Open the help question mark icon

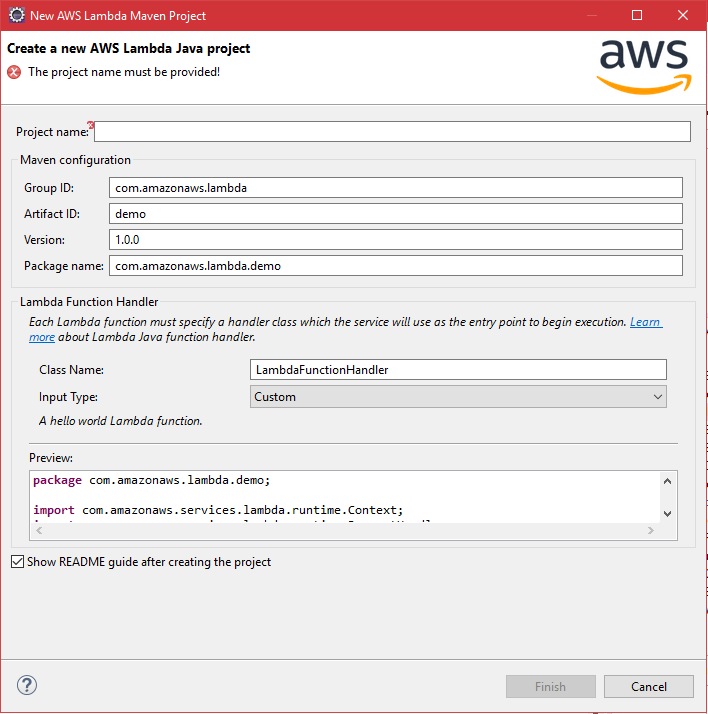pos(27,685)
